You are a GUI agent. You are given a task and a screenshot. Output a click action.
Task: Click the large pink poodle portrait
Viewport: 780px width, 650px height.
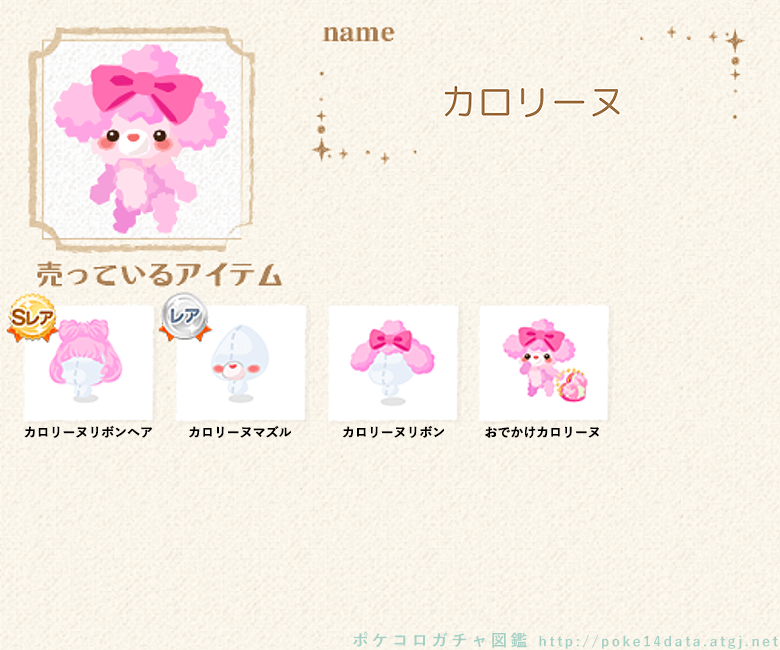point(142,139)
